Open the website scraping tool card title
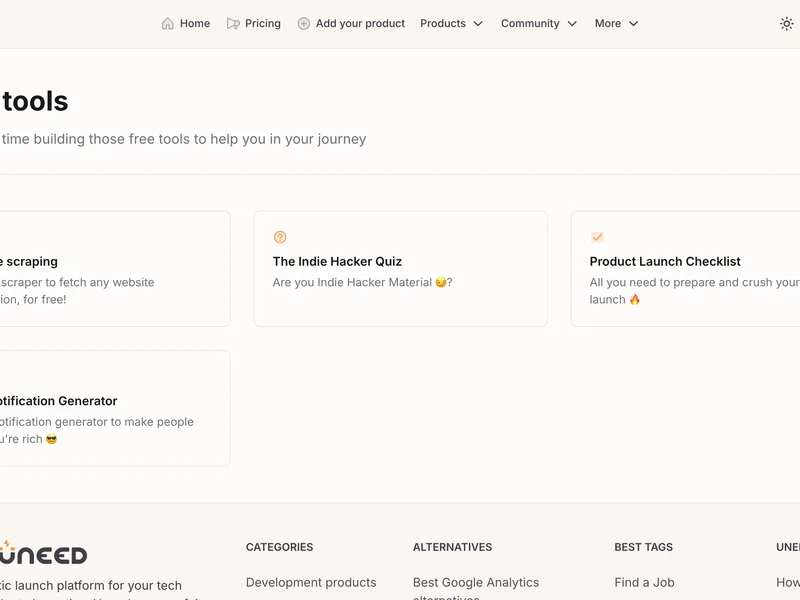 click(x=29, y=261)
